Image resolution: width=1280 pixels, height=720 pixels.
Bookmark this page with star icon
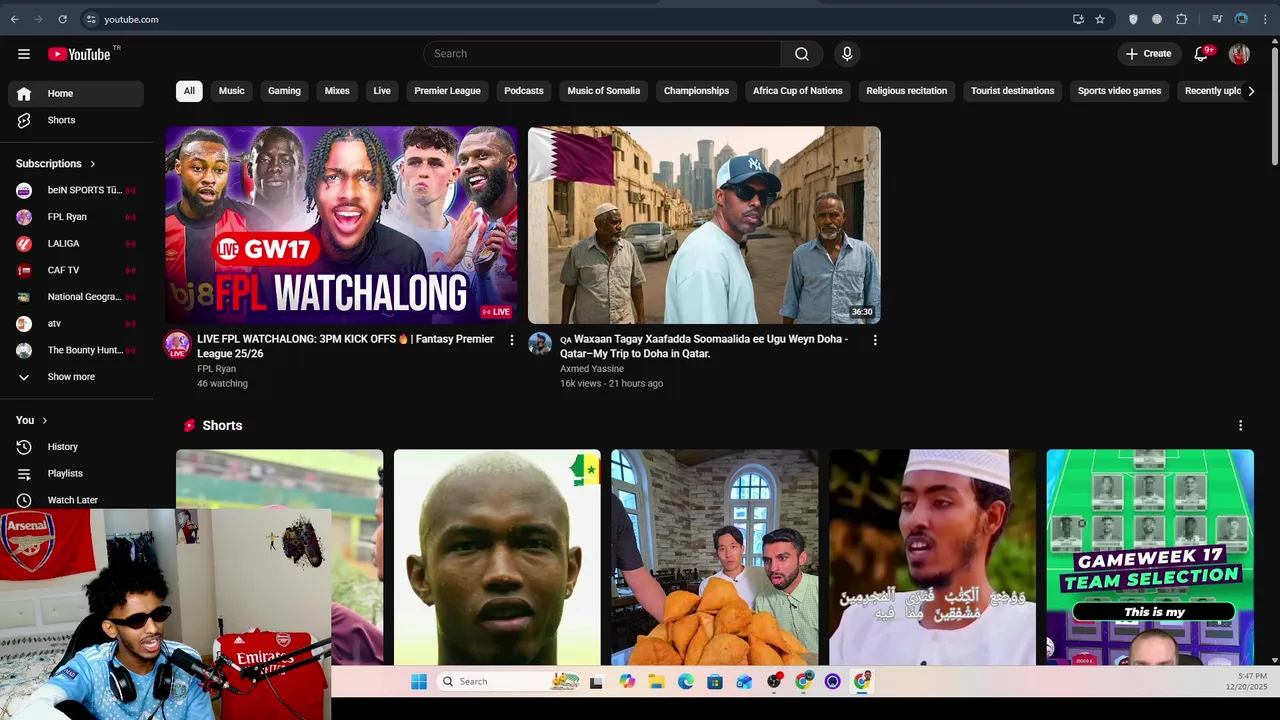(1100, 19)
